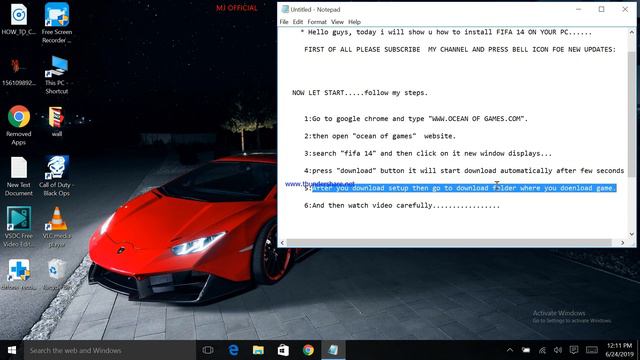Click line "2:then open ocean of games website"

[x=380, y=136]
